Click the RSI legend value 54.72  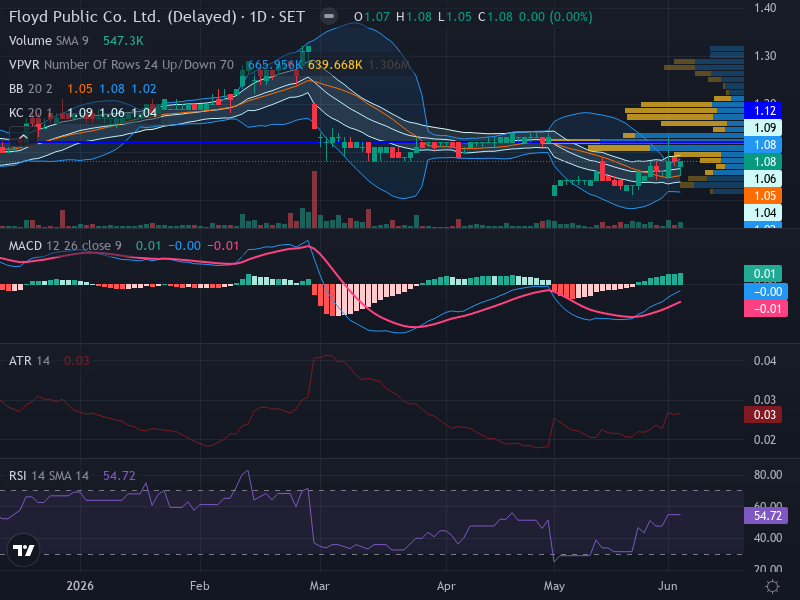119,476
